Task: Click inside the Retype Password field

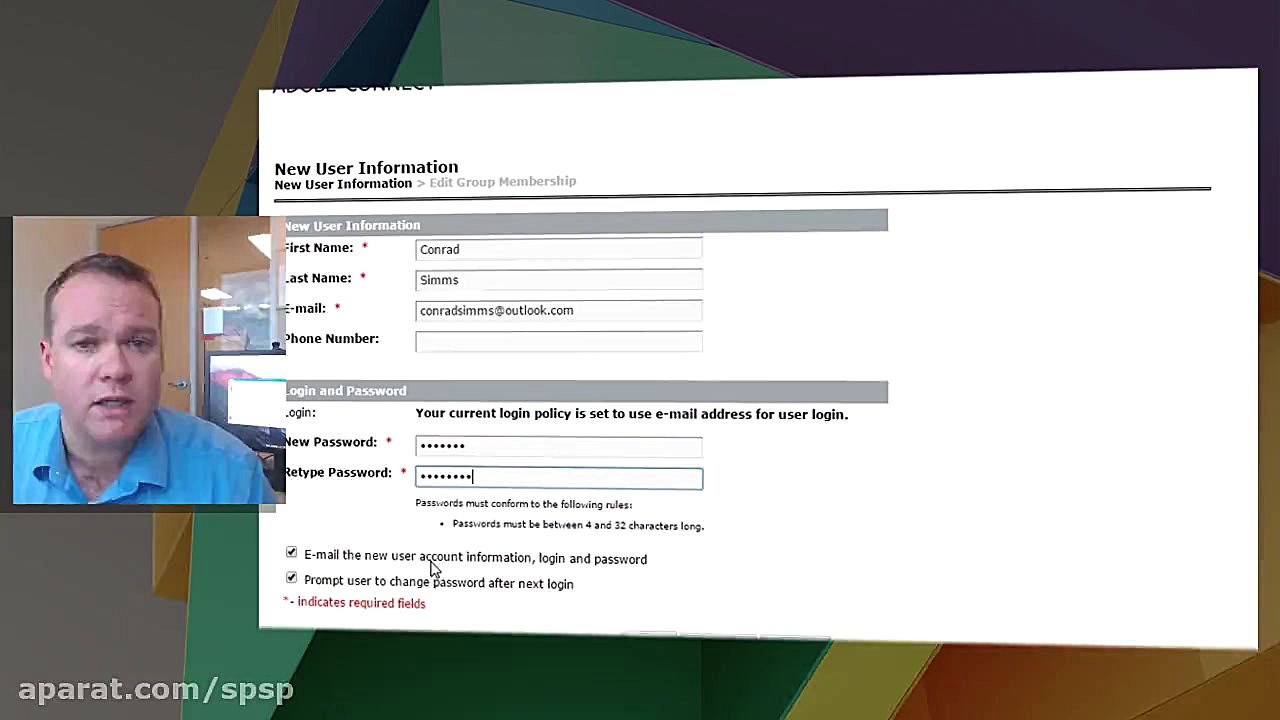Action: click(558, 477)
